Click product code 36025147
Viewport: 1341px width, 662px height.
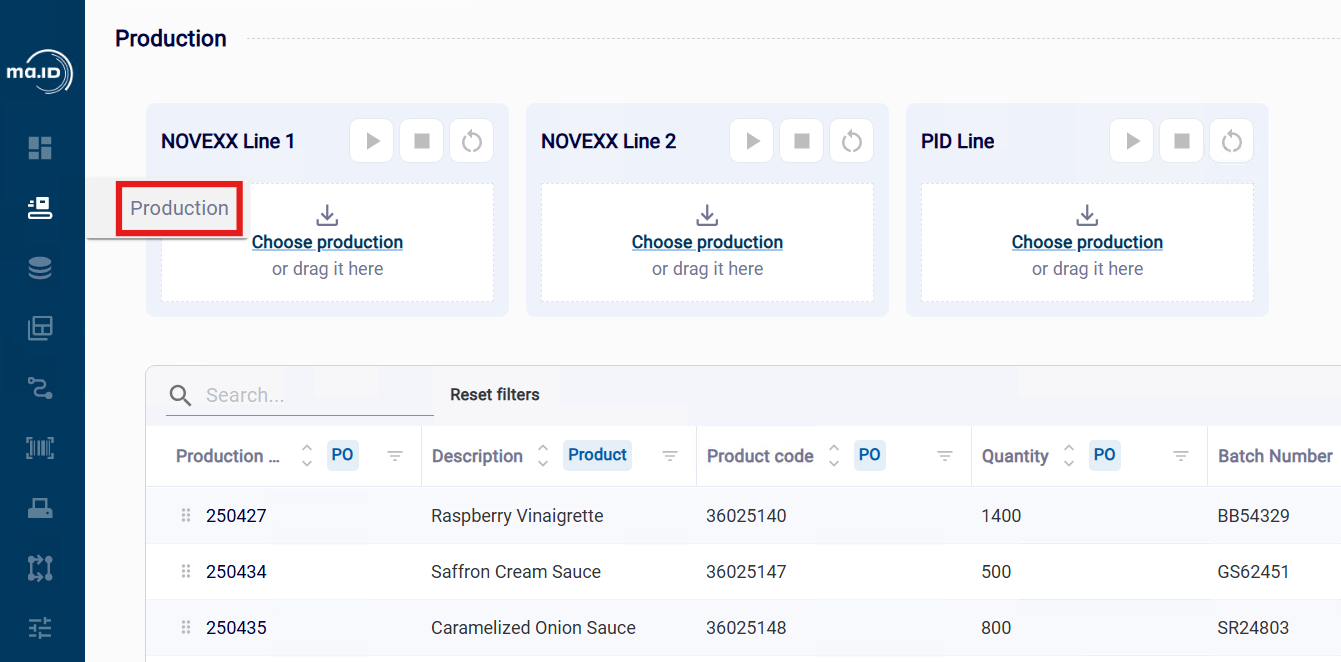pos(746,572)
